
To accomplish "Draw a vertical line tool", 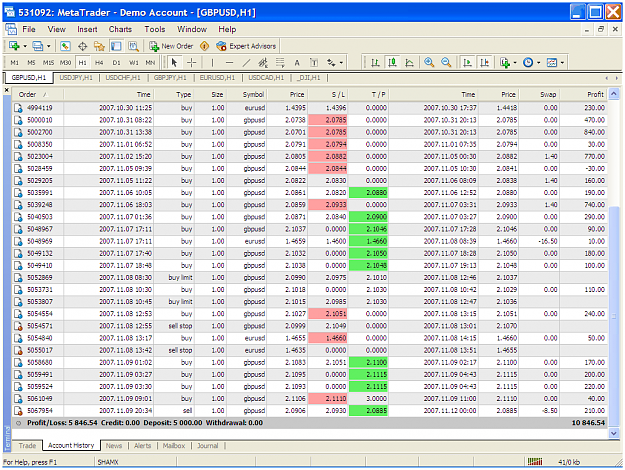I will point(212,63).
